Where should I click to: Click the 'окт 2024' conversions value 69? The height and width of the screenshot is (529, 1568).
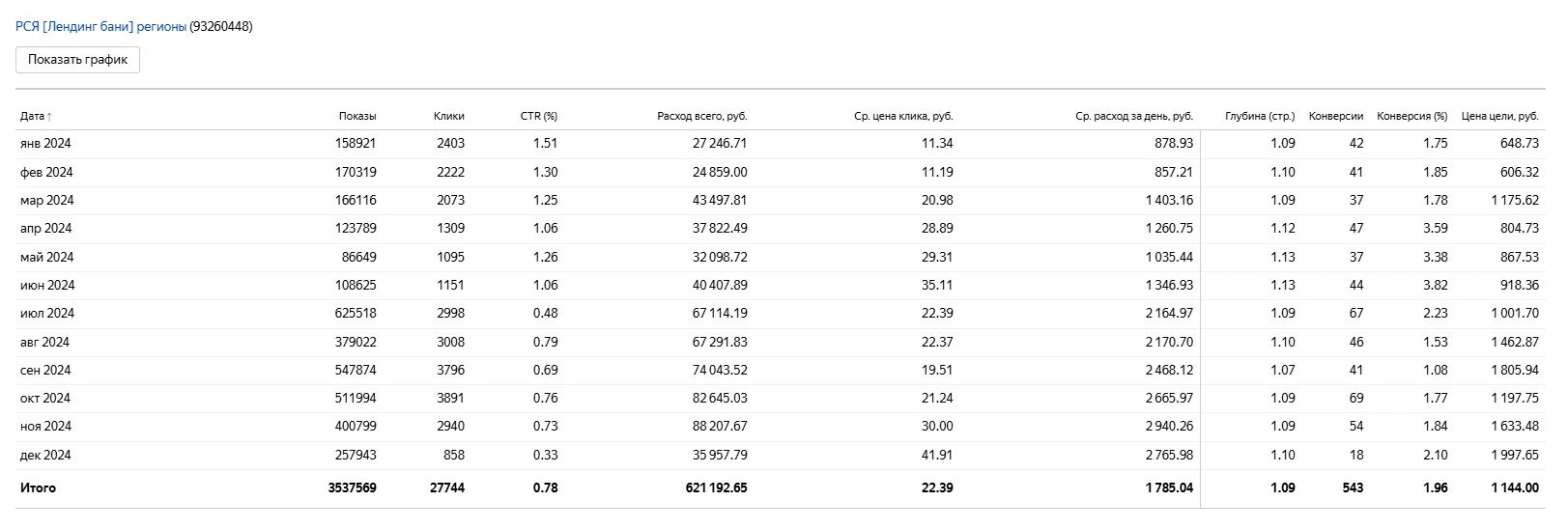tap(1355, 399)
